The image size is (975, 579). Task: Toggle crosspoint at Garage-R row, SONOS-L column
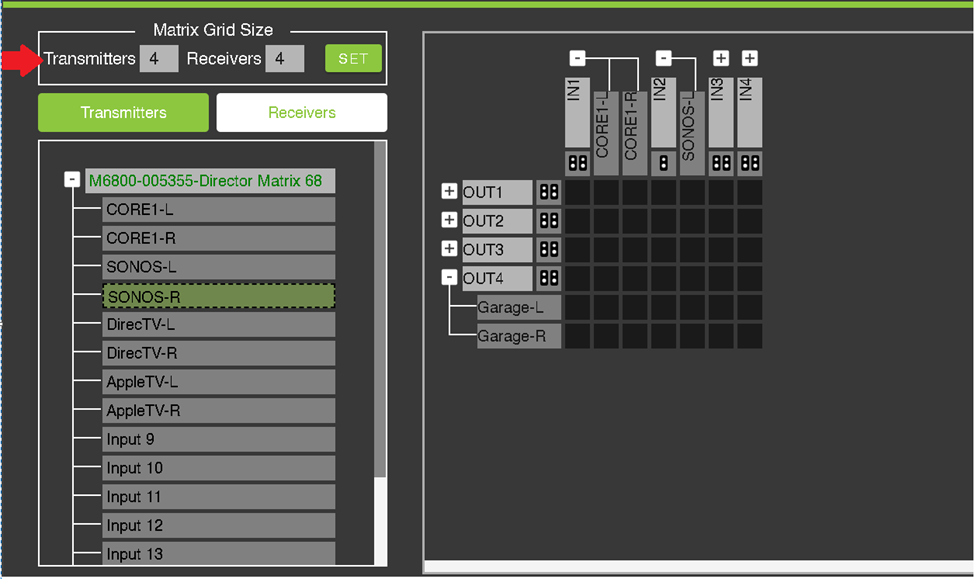click(x=692, y=337)
